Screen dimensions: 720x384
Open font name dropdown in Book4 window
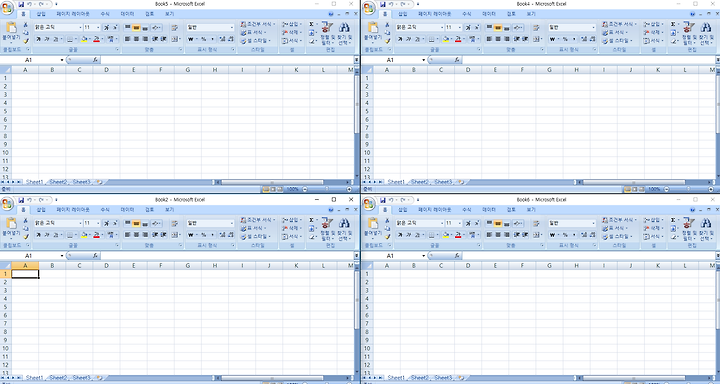click(442, 28)
